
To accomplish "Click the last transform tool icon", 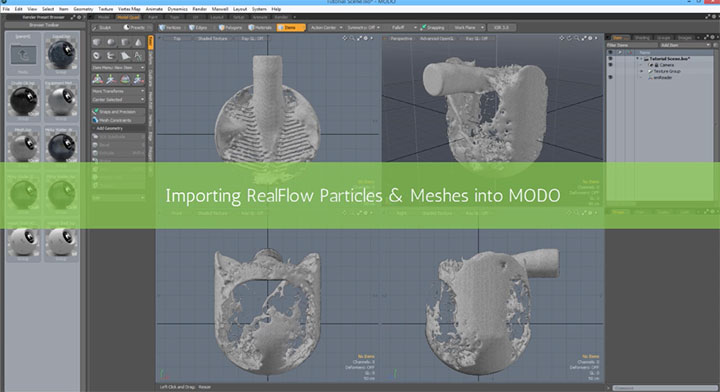I will tap(138, 79).
